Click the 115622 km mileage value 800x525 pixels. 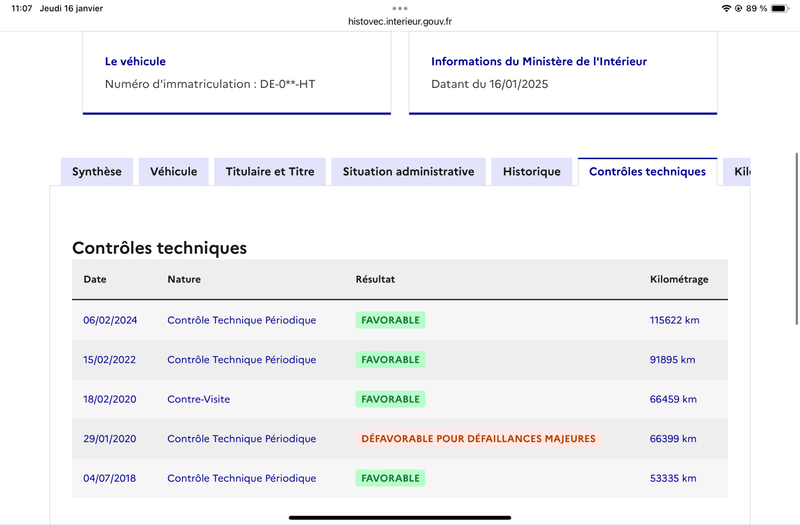click(x=674, y=320)
